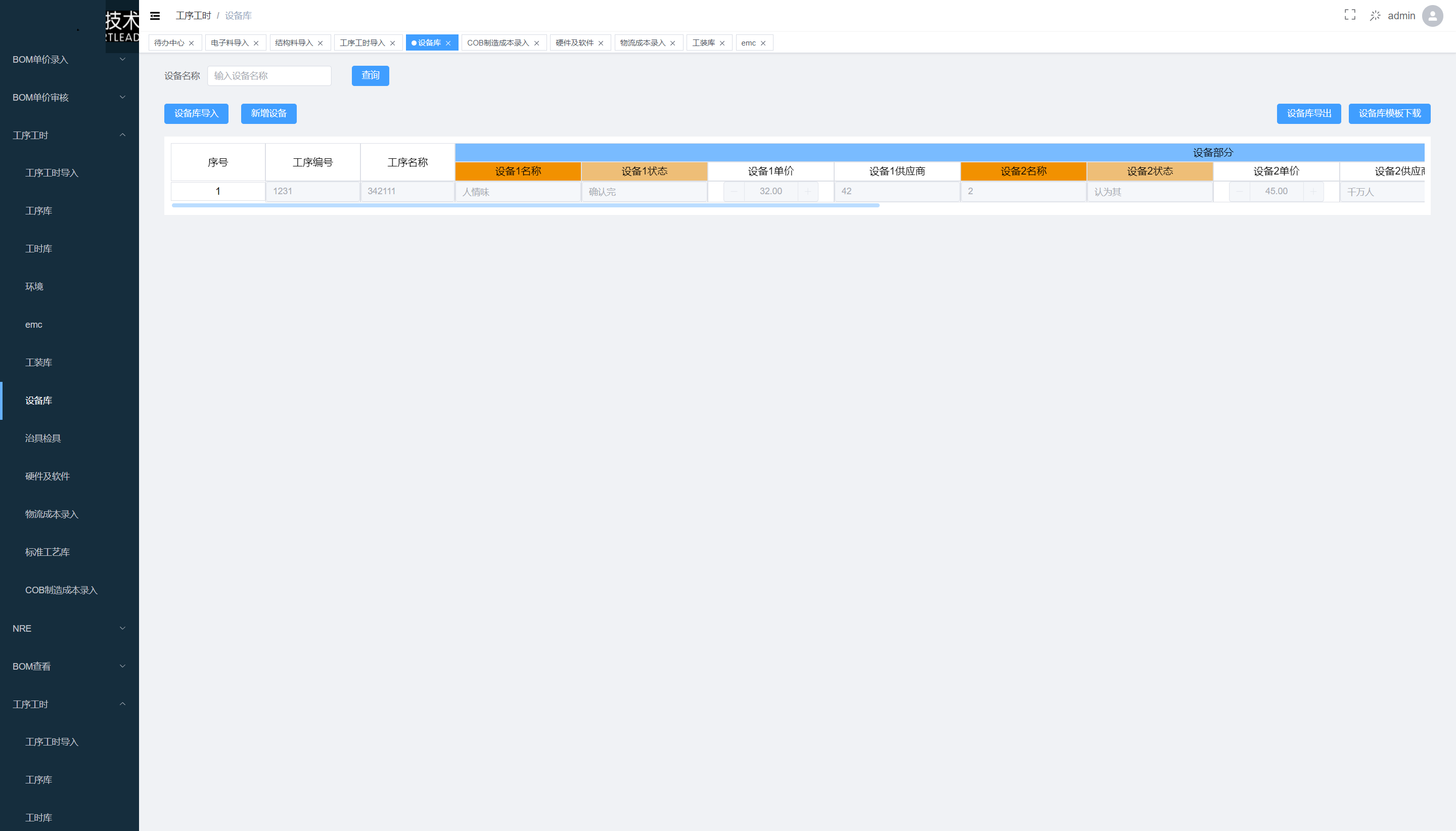Click the 设备1名称 field 人情味

click(x=518, y=192)
